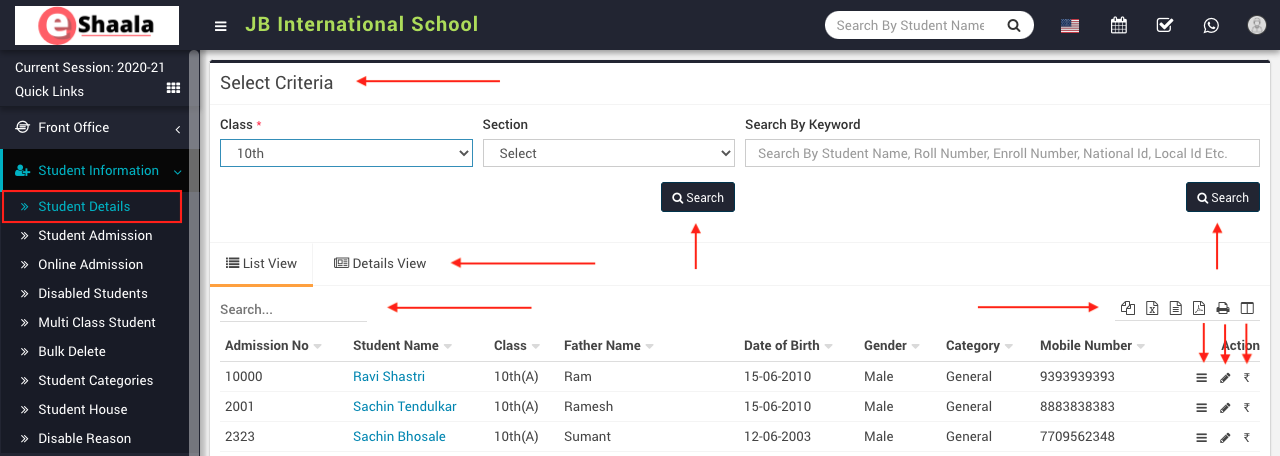Click the WhatsApp icon in header

point(1211,26)
